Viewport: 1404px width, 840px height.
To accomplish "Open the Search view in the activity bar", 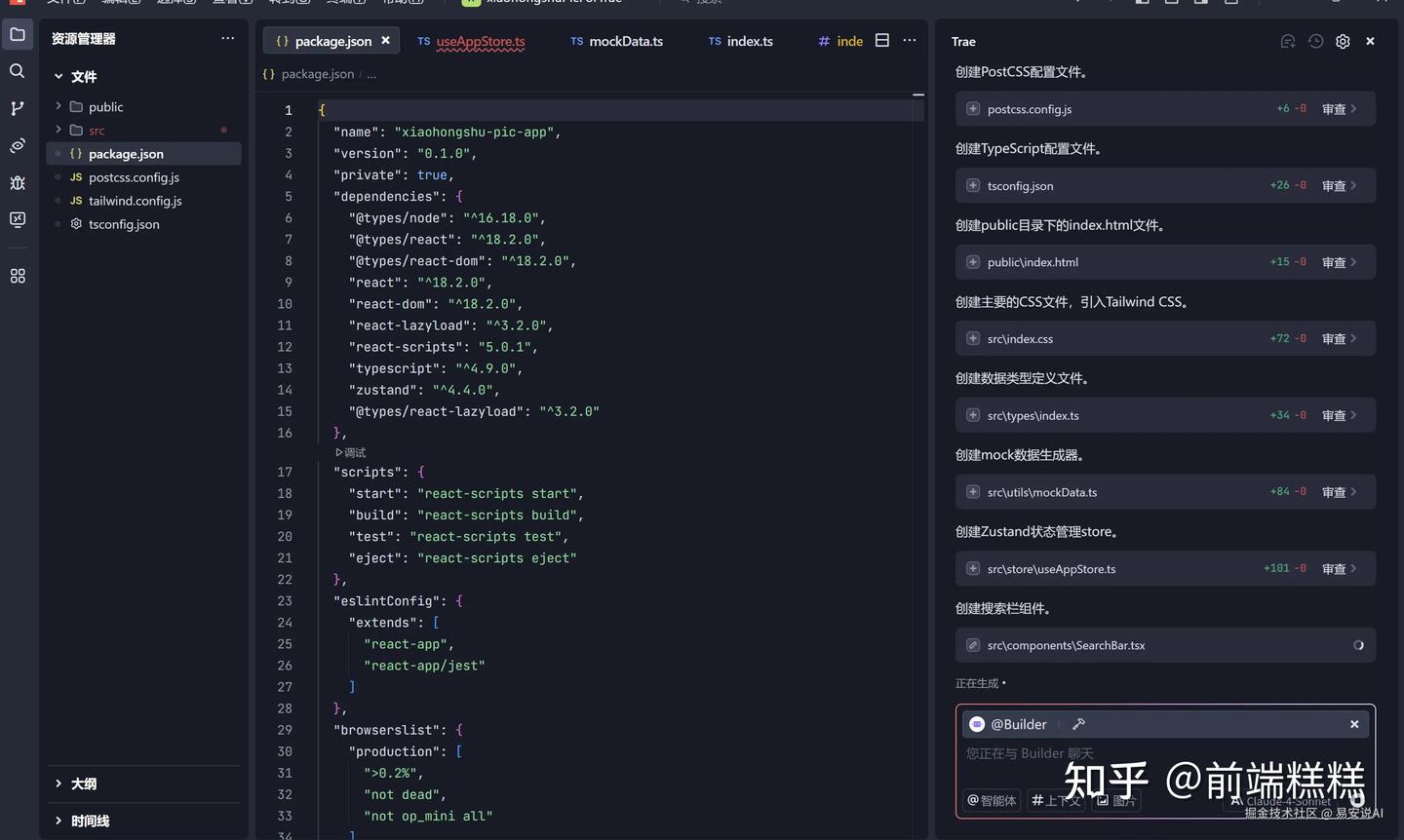I will [18, 71].
